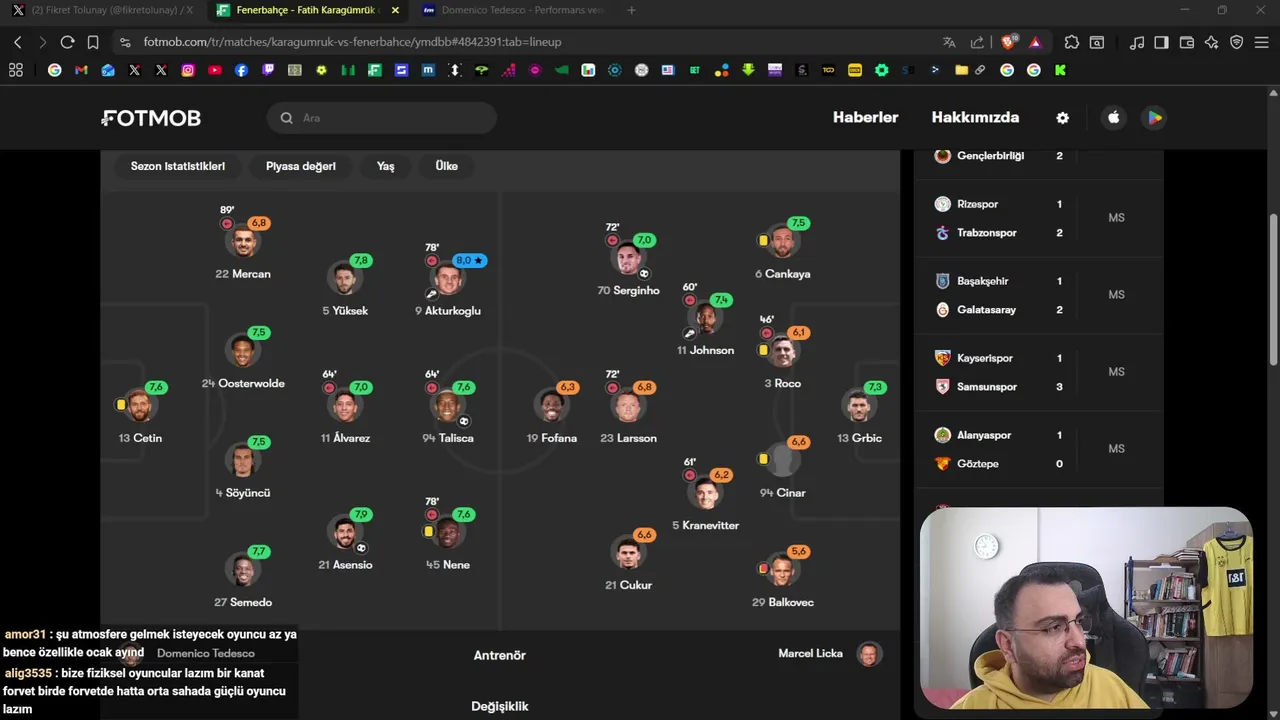1280x720 pixels.
Task: Click Talisca's goal ball icon
Action: pos(463,421)
